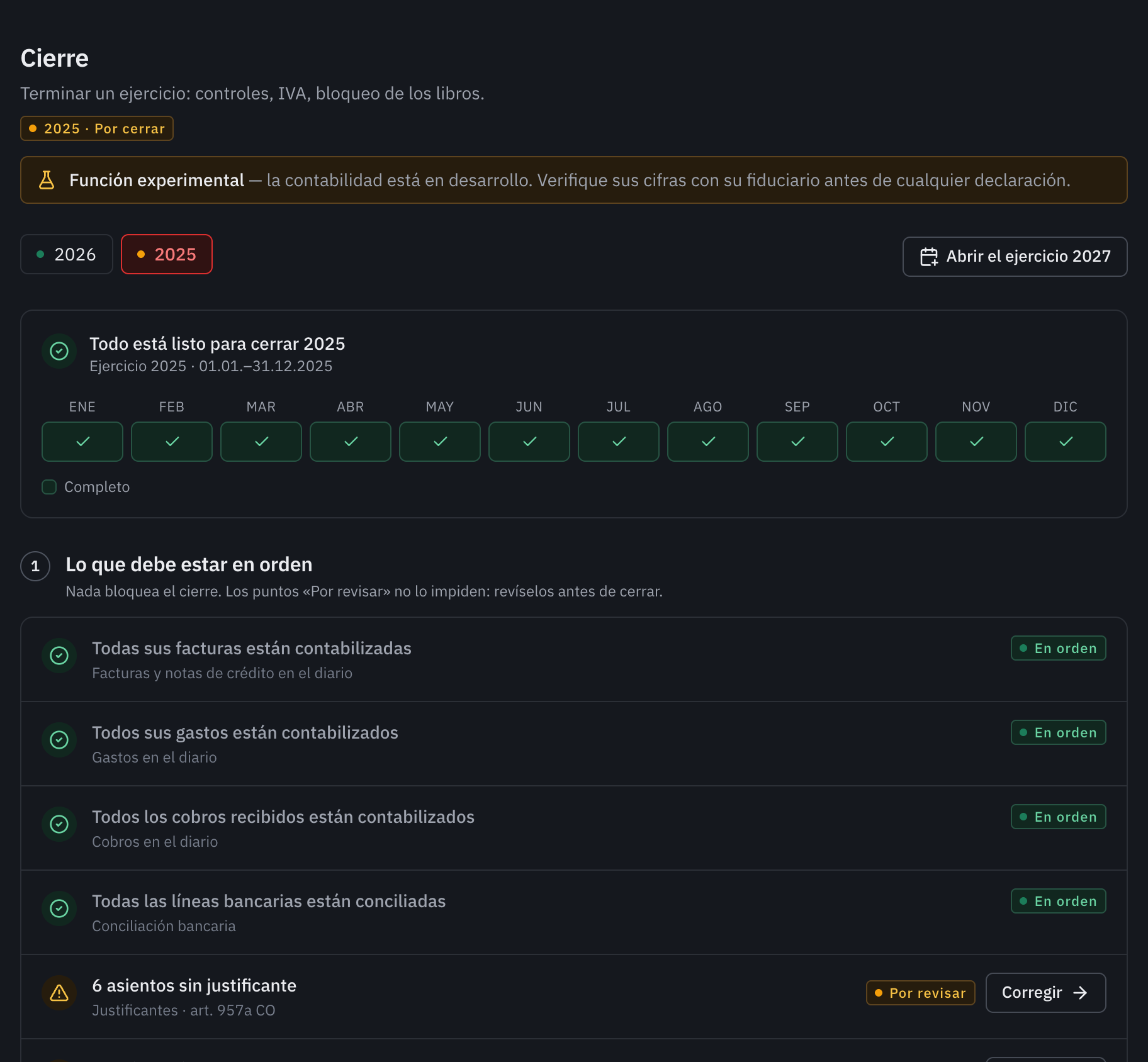Viewport: 1148px width, 1062px height.
Task: Select the OCT month check box
Action: coord(887,442)
